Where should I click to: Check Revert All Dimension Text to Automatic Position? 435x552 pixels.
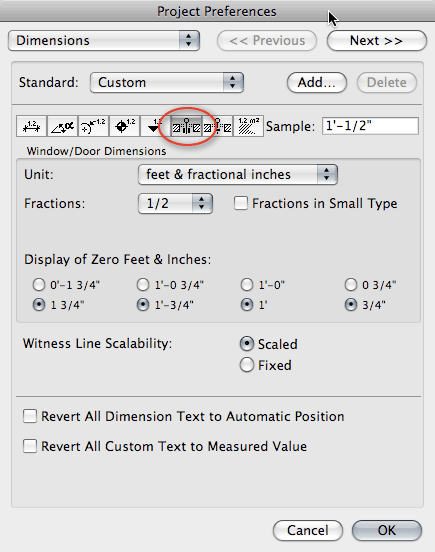[30, 416]
